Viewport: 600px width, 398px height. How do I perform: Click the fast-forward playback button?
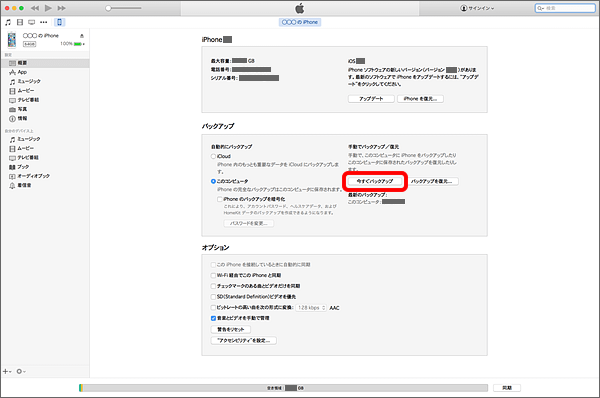coord(61,8)
